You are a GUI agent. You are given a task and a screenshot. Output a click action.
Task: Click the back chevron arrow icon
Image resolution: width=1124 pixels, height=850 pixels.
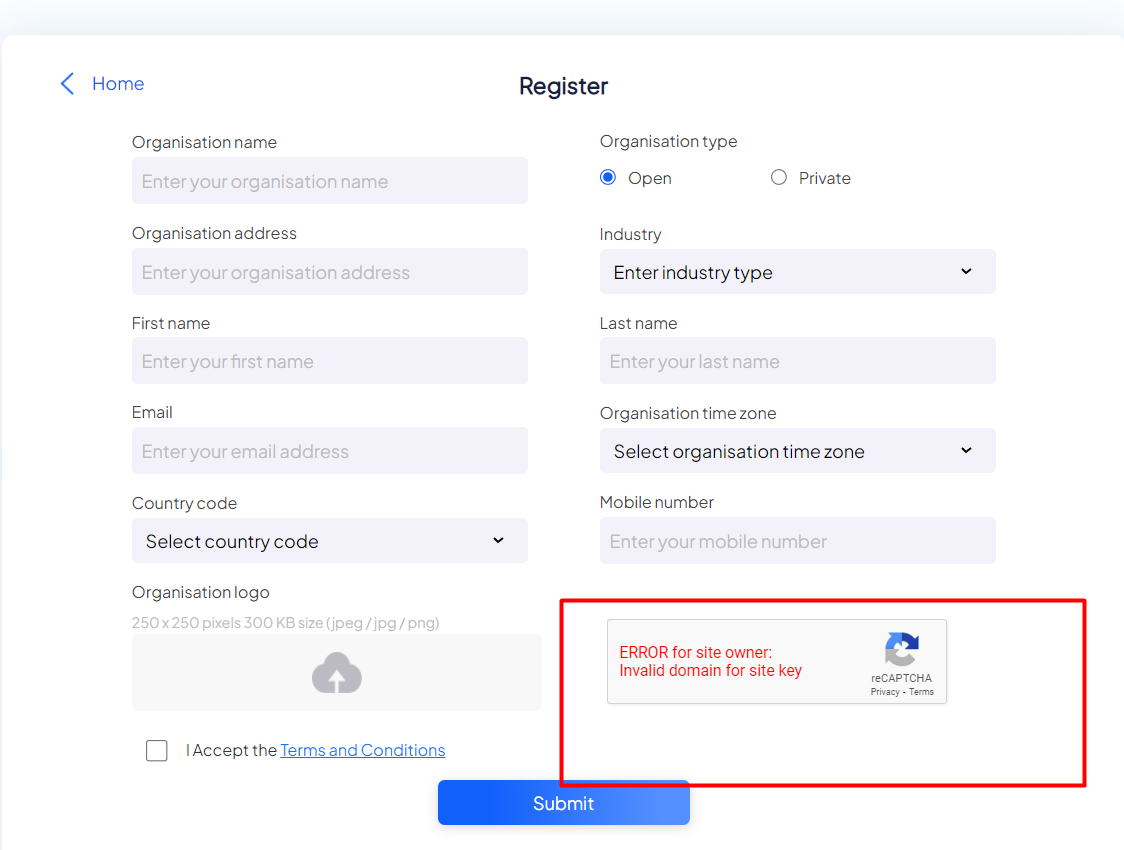point(67,84)
